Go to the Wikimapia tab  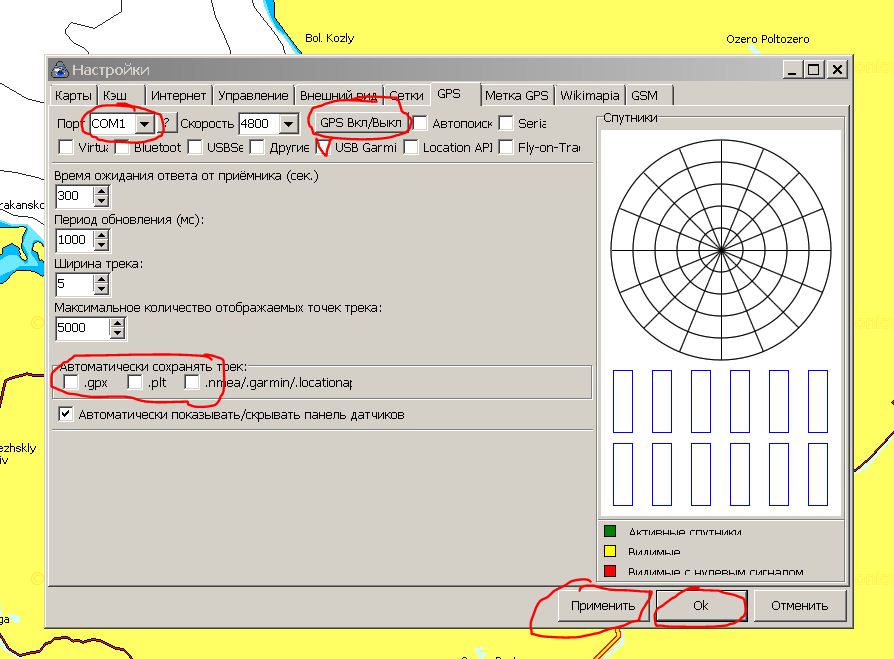[589, 95]
